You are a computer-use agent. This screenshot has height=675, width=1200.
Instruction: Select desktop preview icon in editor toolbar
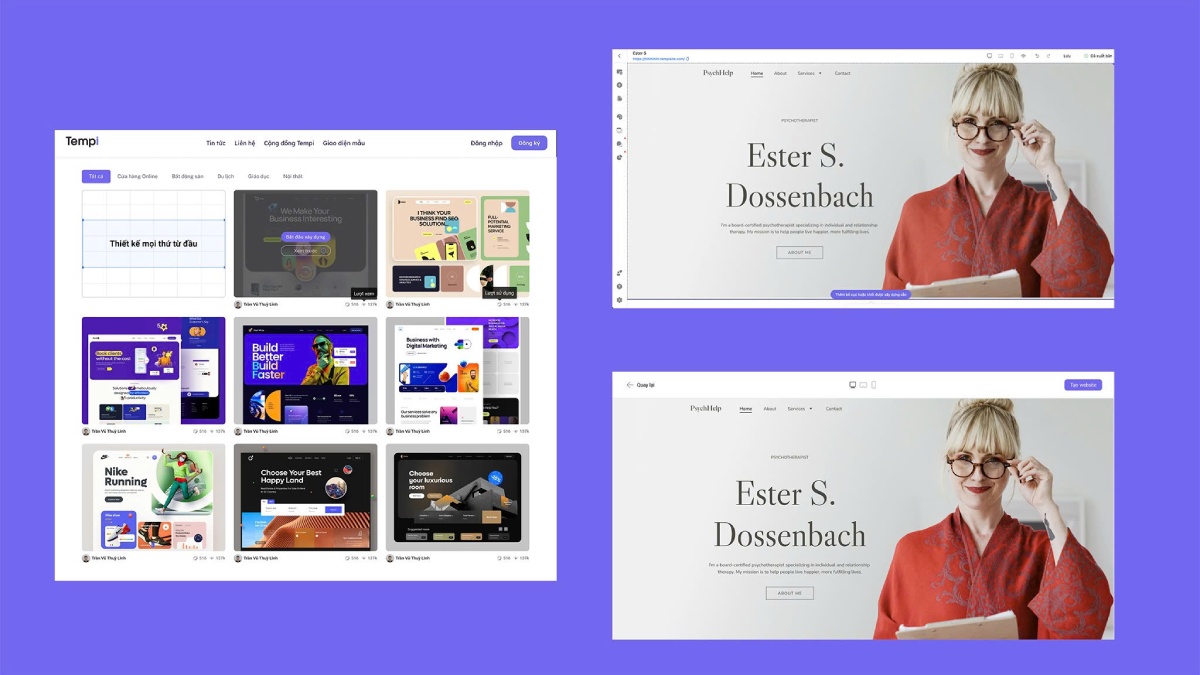click(x=990, y=56)
